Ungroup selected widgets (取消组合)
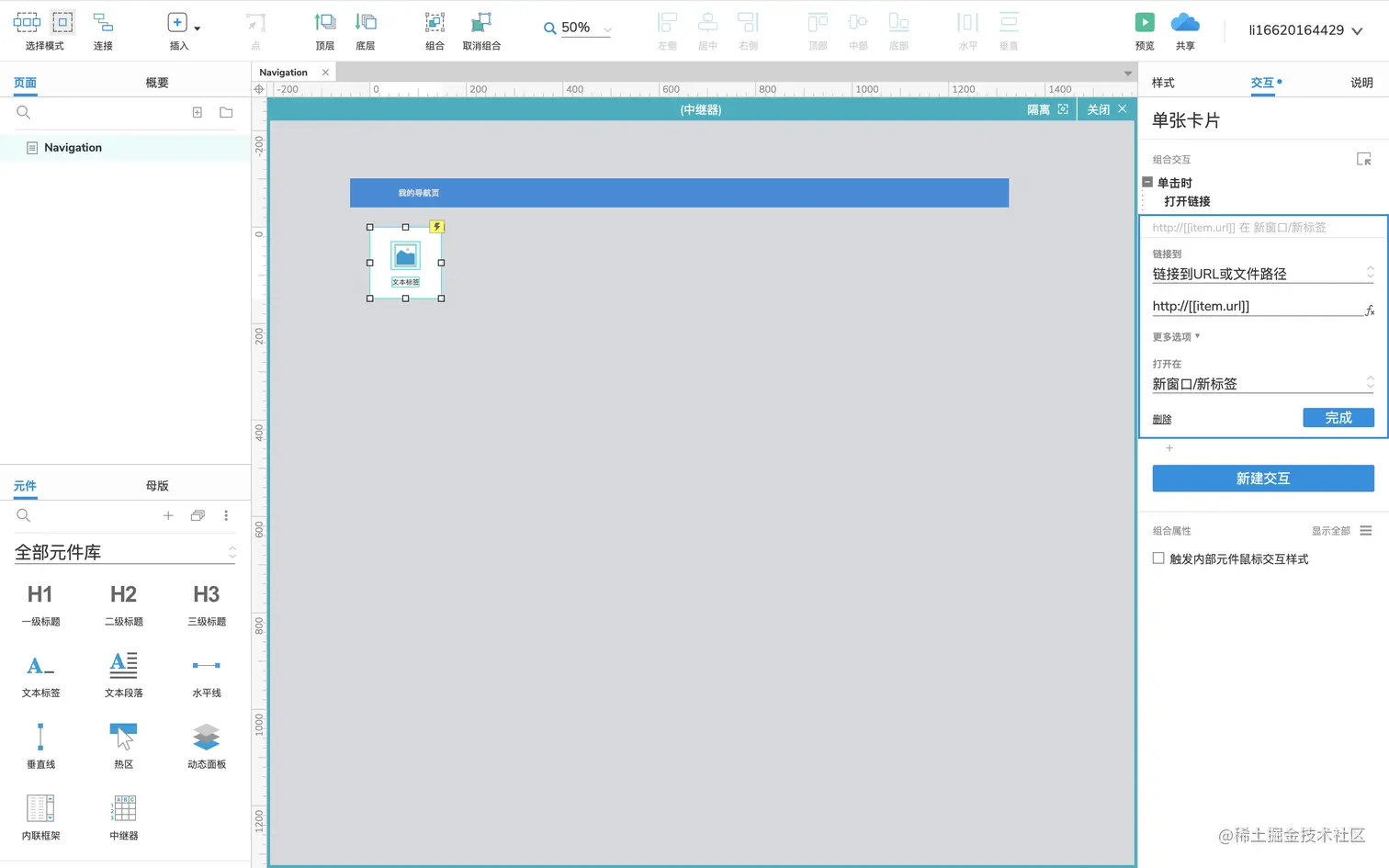The image size is (1389, 868). pos(481,30)
